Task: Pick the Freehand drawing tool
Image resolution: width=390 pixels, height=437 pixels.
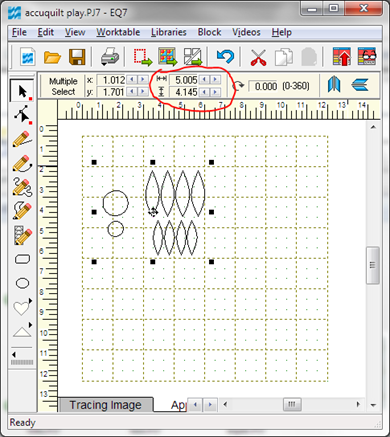Action: [22, 187]
